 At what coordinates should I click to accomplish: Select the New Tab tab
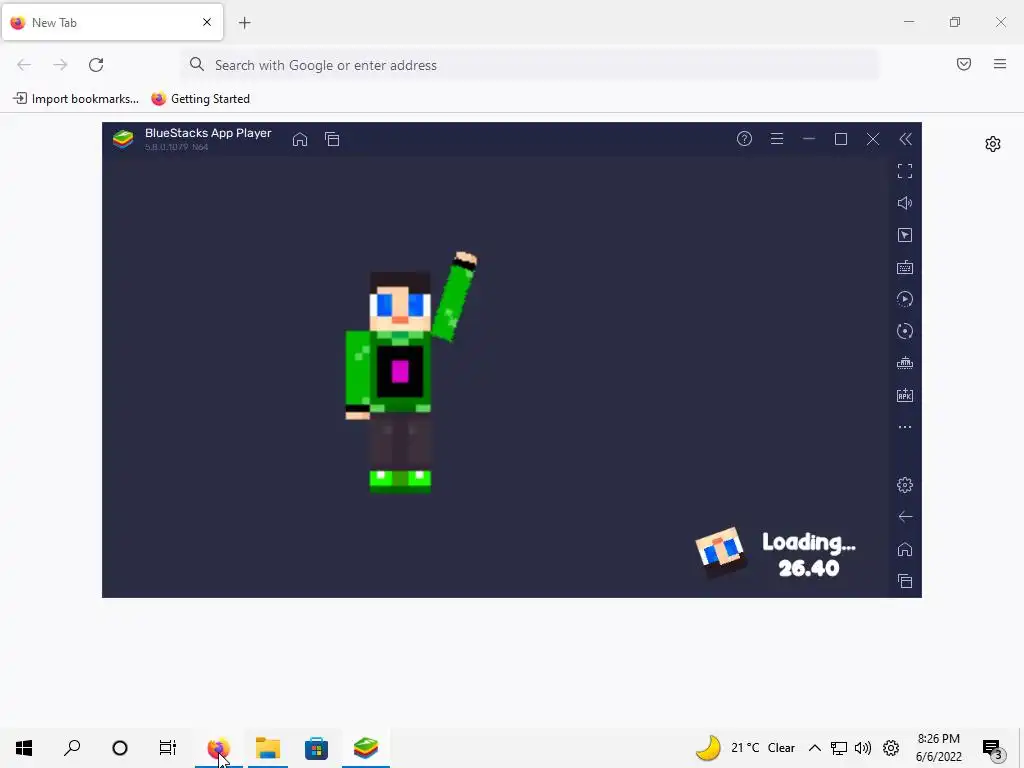pos(112,22)
